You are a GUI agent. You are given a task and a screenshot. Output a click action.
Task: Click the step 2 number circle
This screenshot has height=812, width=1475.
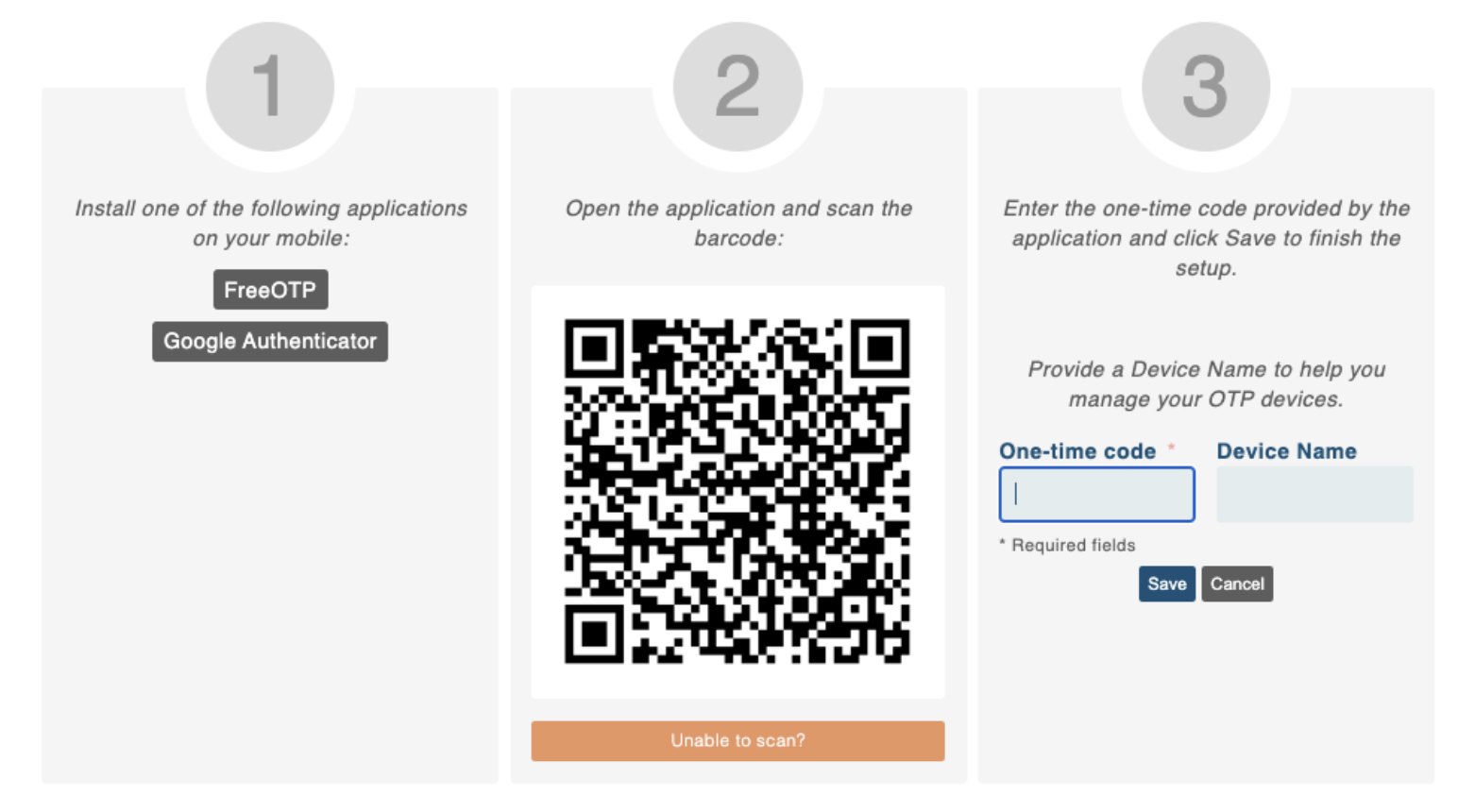pyautogui.click(x=737, y=86)
